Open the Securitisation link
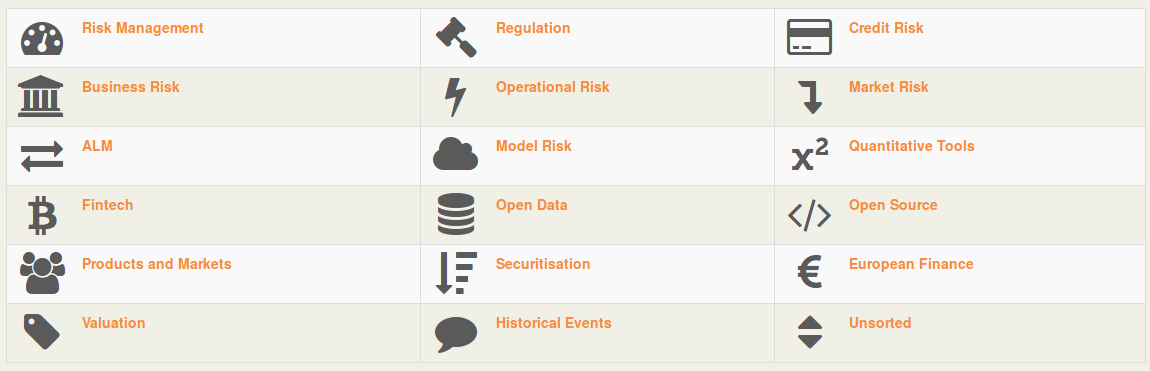The height and width of the screenshot is (371, 1150). pyautogui.click(x=543, y=264)
